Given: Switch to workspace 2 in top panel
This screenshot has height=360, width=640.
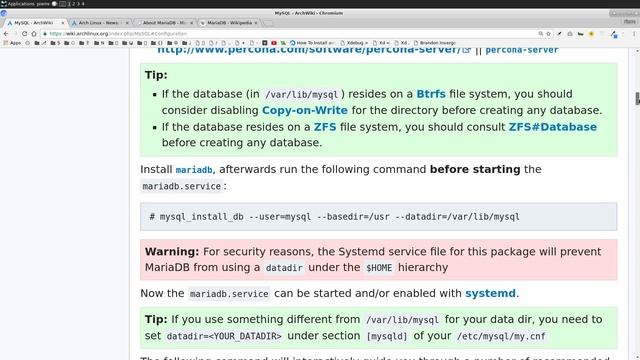Looking at the screenshot, I should click(x=73, y=4).
